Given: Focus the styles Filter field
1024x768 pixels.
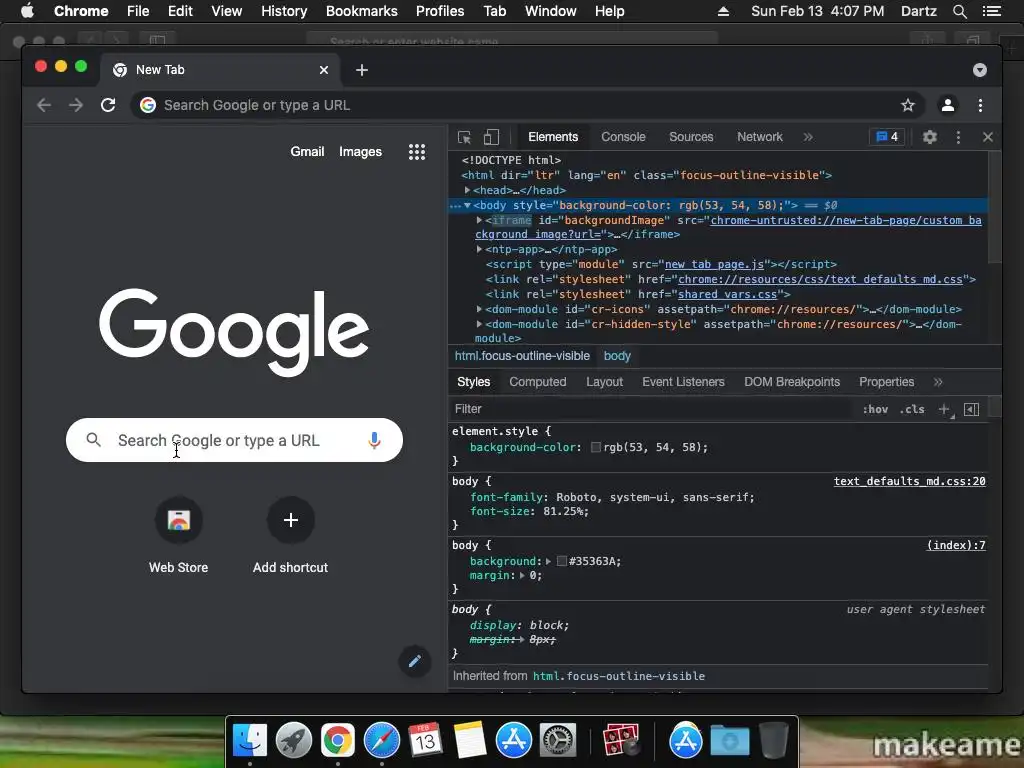Looking at the screenshot, I should click(x=653, y=409).
